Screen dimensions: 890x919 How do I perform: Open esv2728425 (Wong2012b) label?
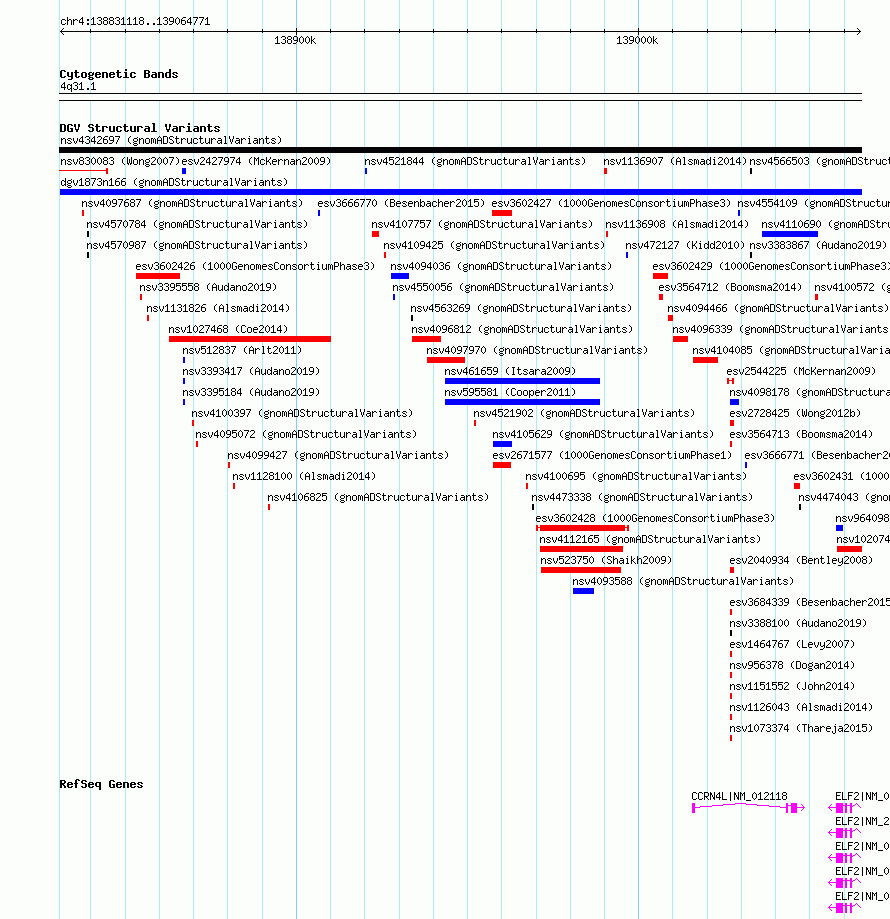click(795, 414)
